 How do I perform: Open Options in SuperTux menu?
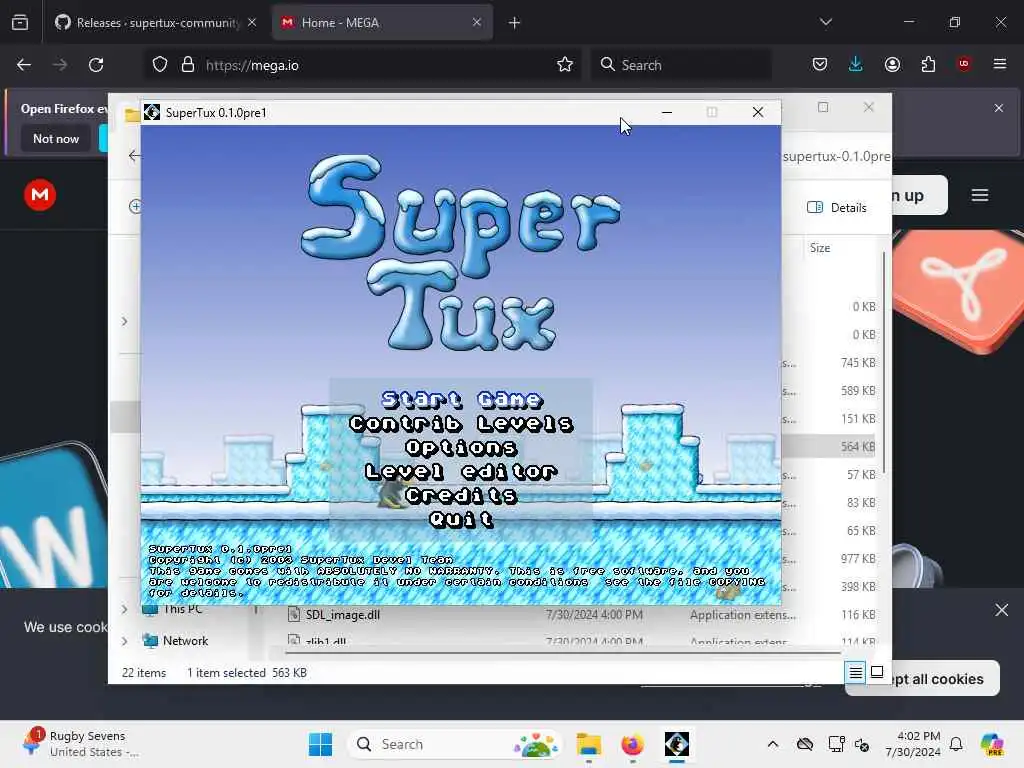pos(461,447)
